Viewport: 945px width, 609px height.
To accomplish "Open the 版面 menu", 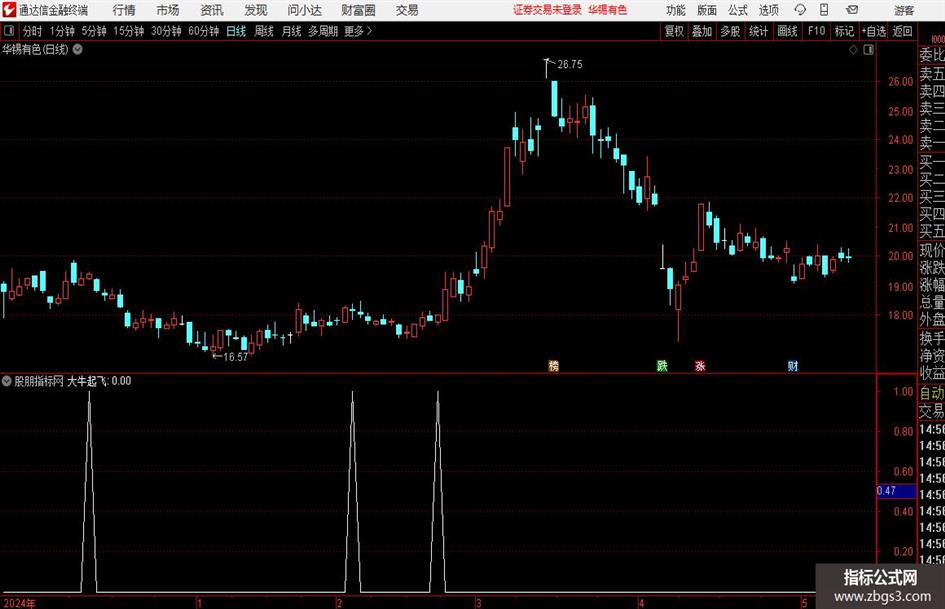I will click(706, 10).
